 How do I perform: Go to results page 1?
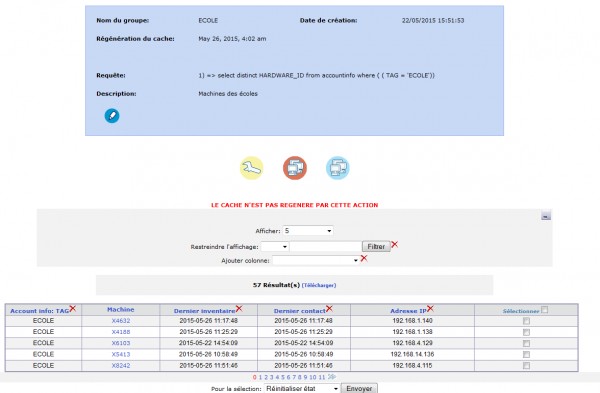click(260, 377)
